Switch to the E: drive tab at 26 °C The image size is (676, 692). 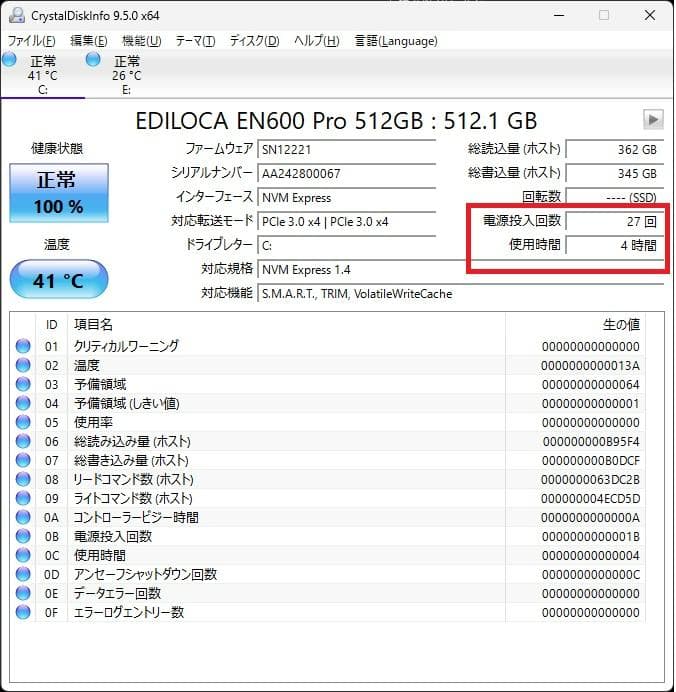pos(126,74)
